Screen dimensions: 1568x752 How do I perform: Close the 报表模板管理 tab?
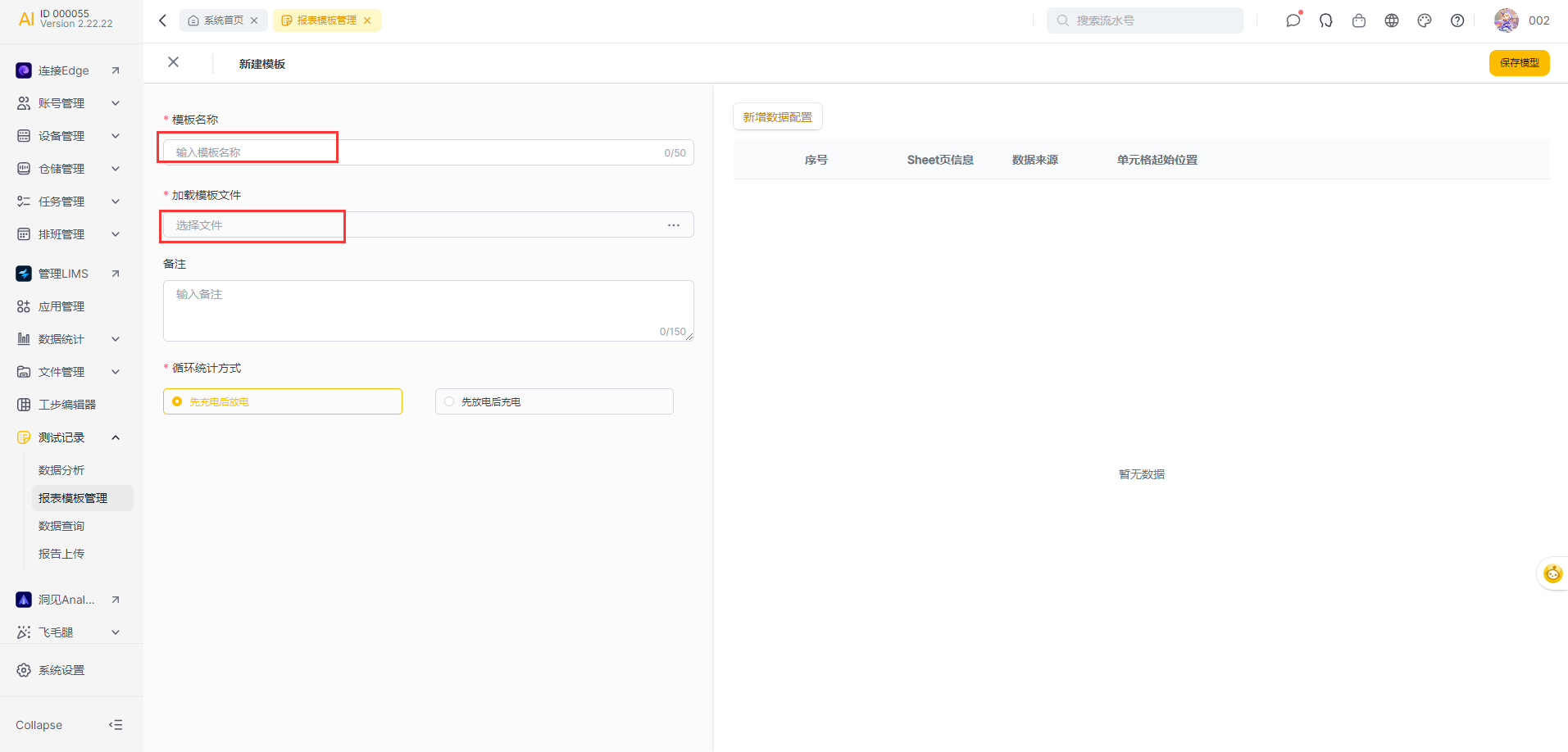367,20
